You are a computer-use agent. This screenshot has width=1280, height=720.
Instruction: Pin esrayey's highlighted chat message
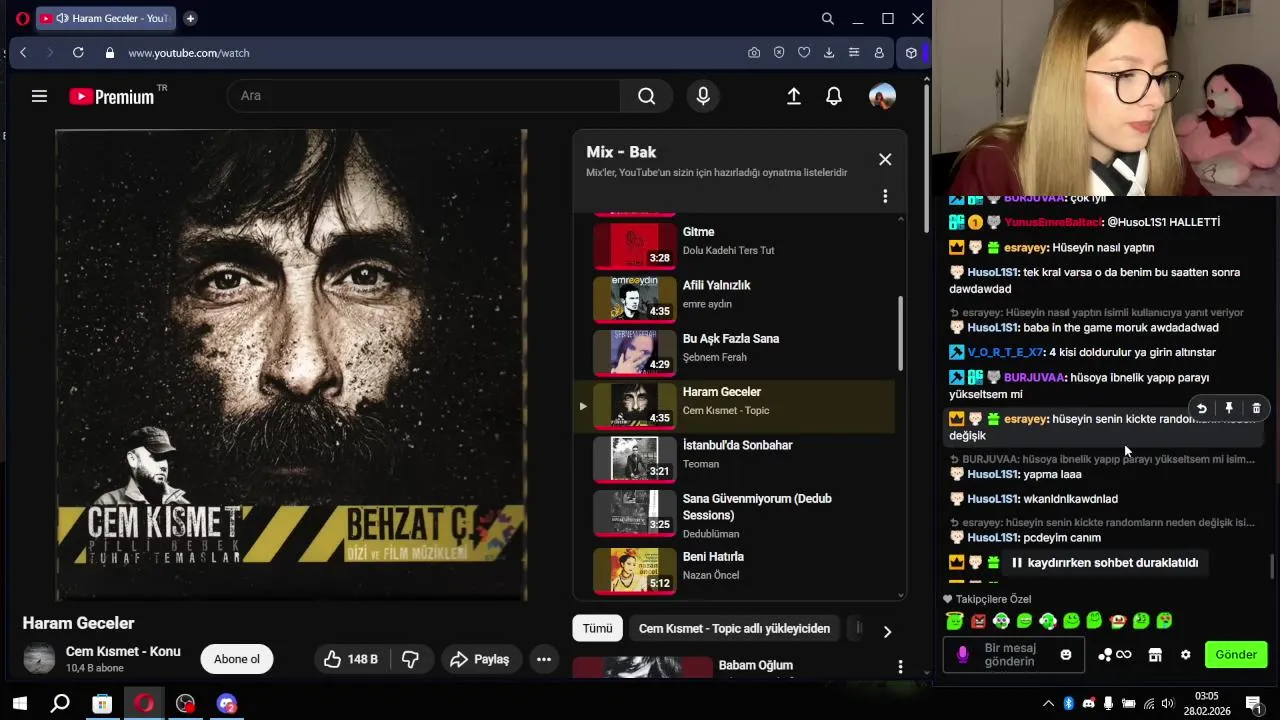1229,408
